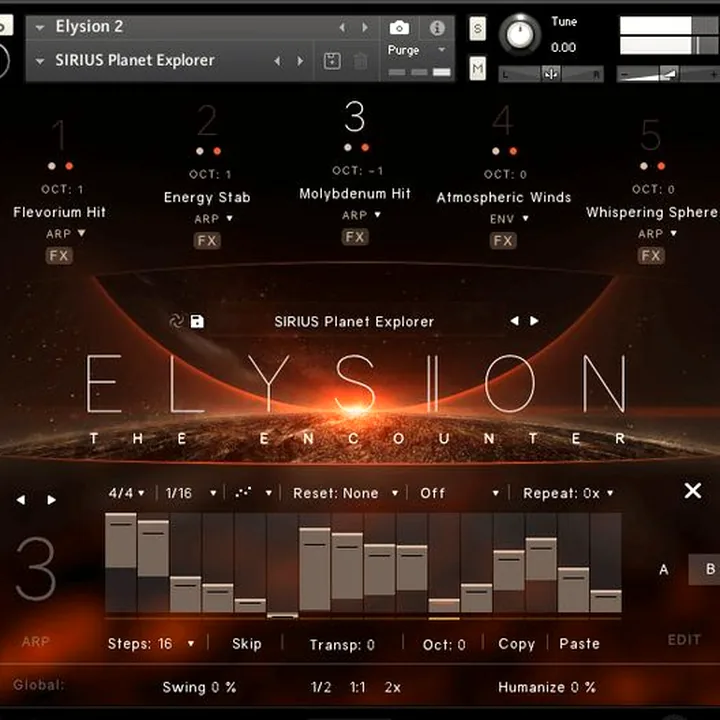
Task: Load next preset in center preset bar
Action: (x=534, y=321)
